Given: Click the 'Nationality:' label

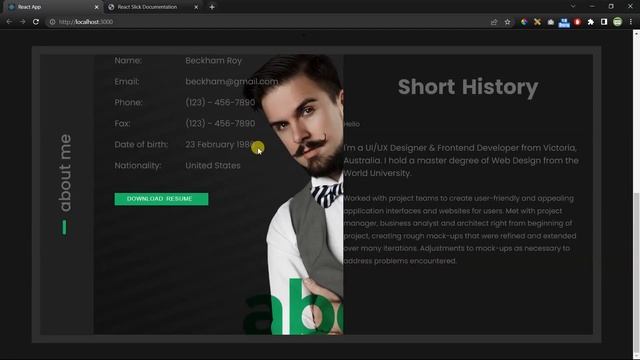Looking at the screenshot, I should click(x=138, y=165).
